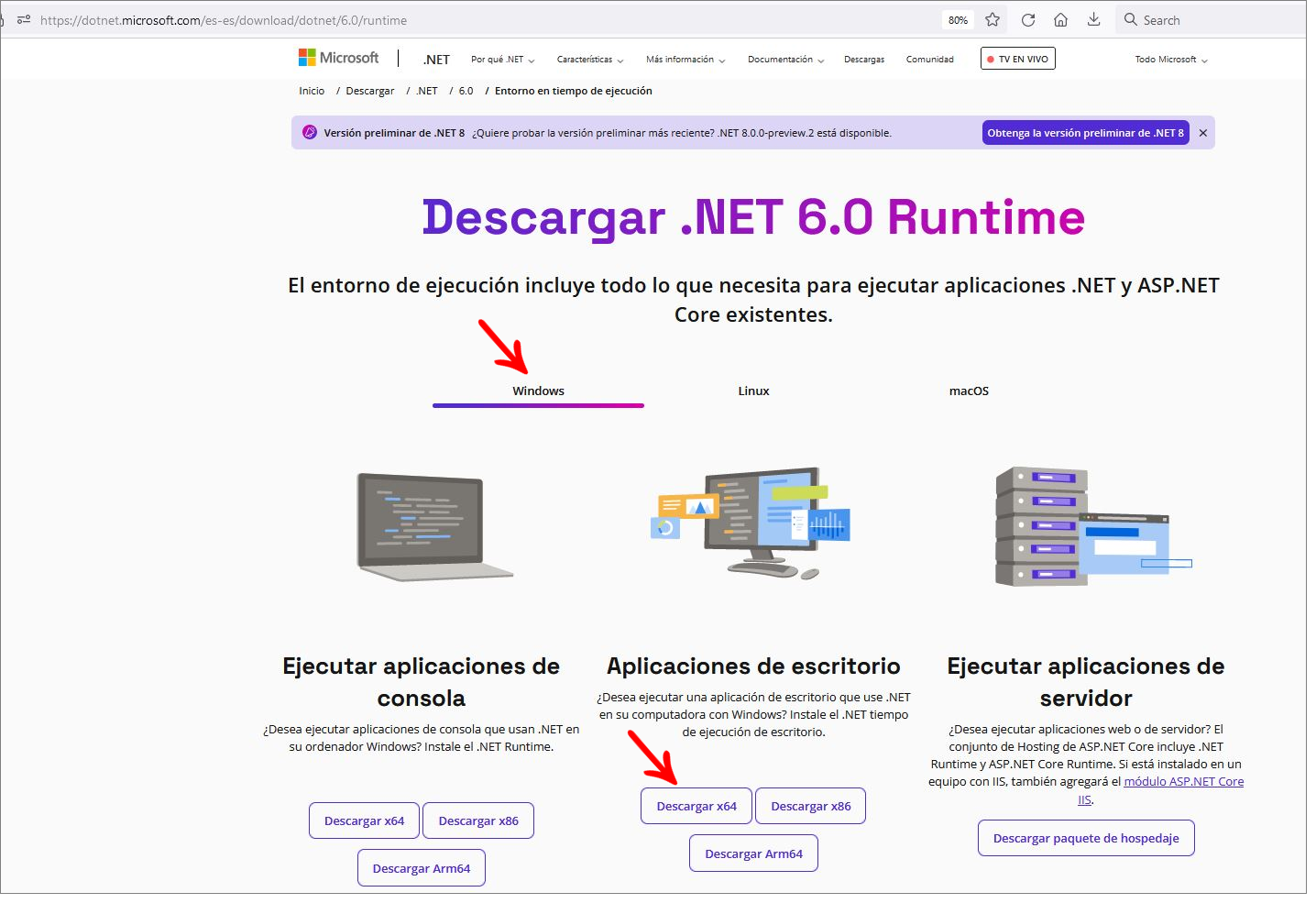Click the Ejecutar aplicaciones de servidor heading
The width and height of the screenshot is (1316, 903).
point(1086,681)
